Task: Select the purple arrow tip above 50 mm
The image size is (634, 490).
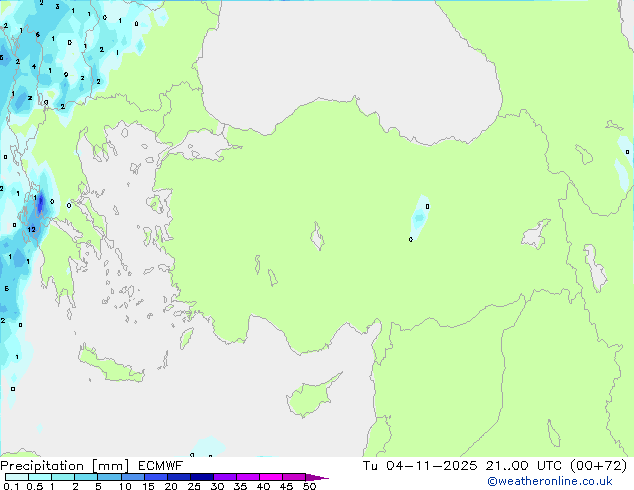Action: click(x=317, y=477)
